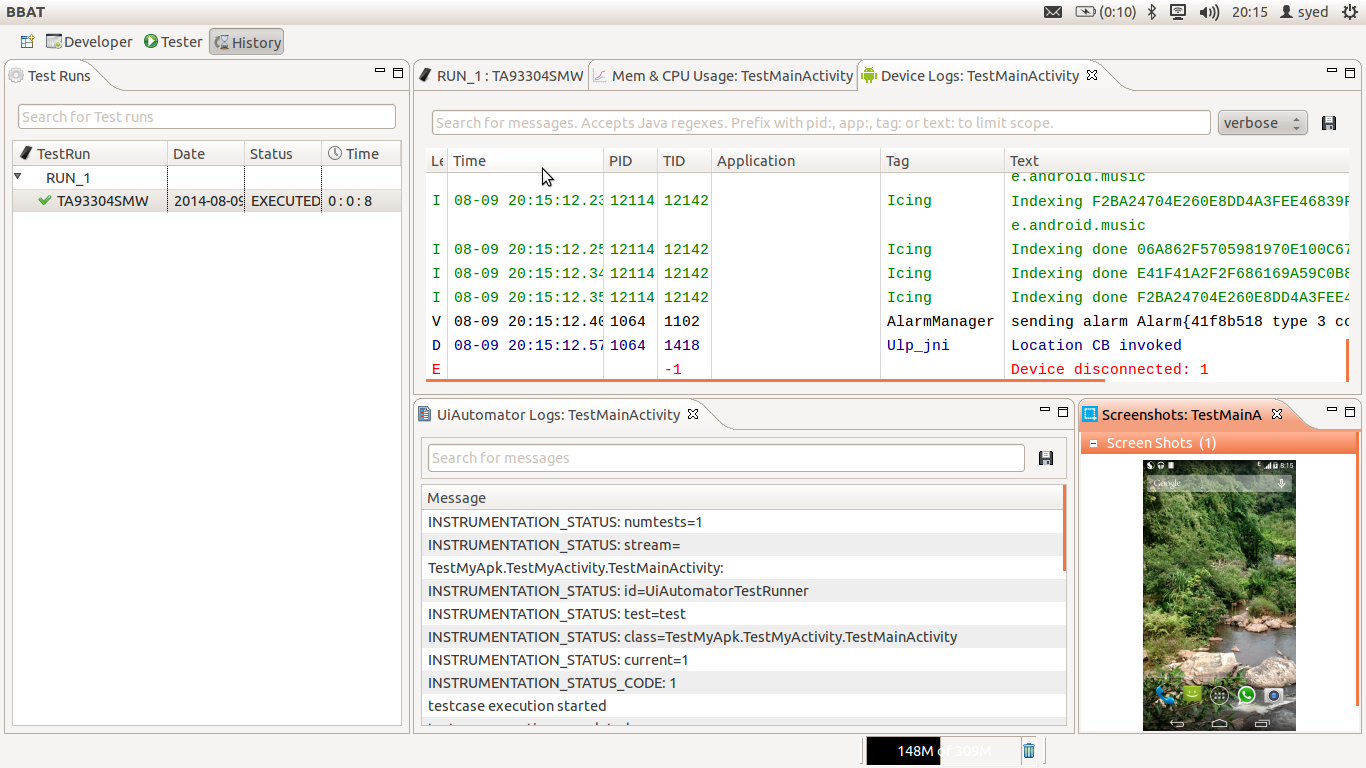Open the verbose log level dropdown
The width and height of the screenshot is (1366, 768).
click(1262, 123)
